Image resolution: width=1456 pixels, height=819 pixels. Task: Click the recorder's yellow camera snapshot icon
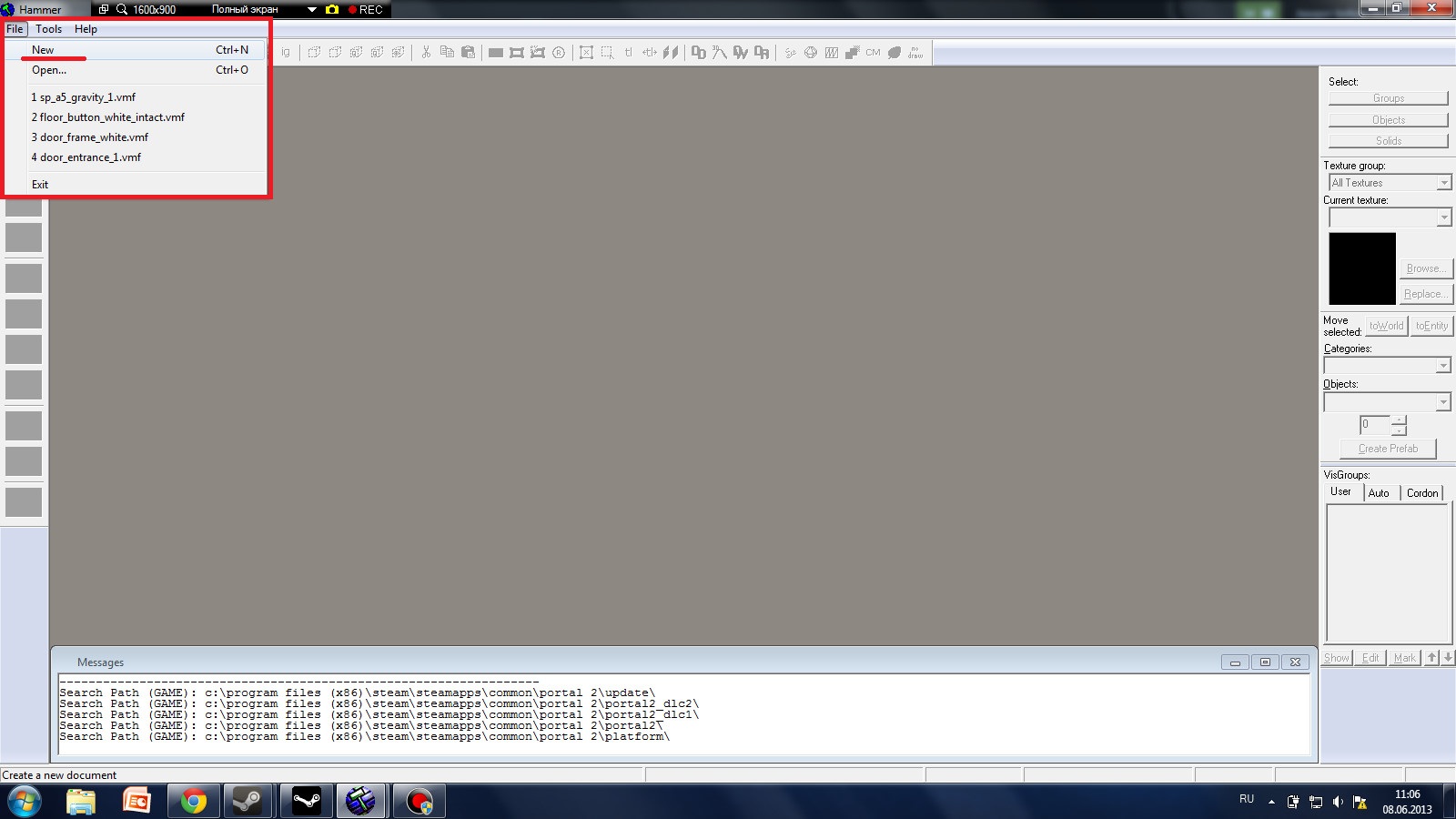coord(332,9)
